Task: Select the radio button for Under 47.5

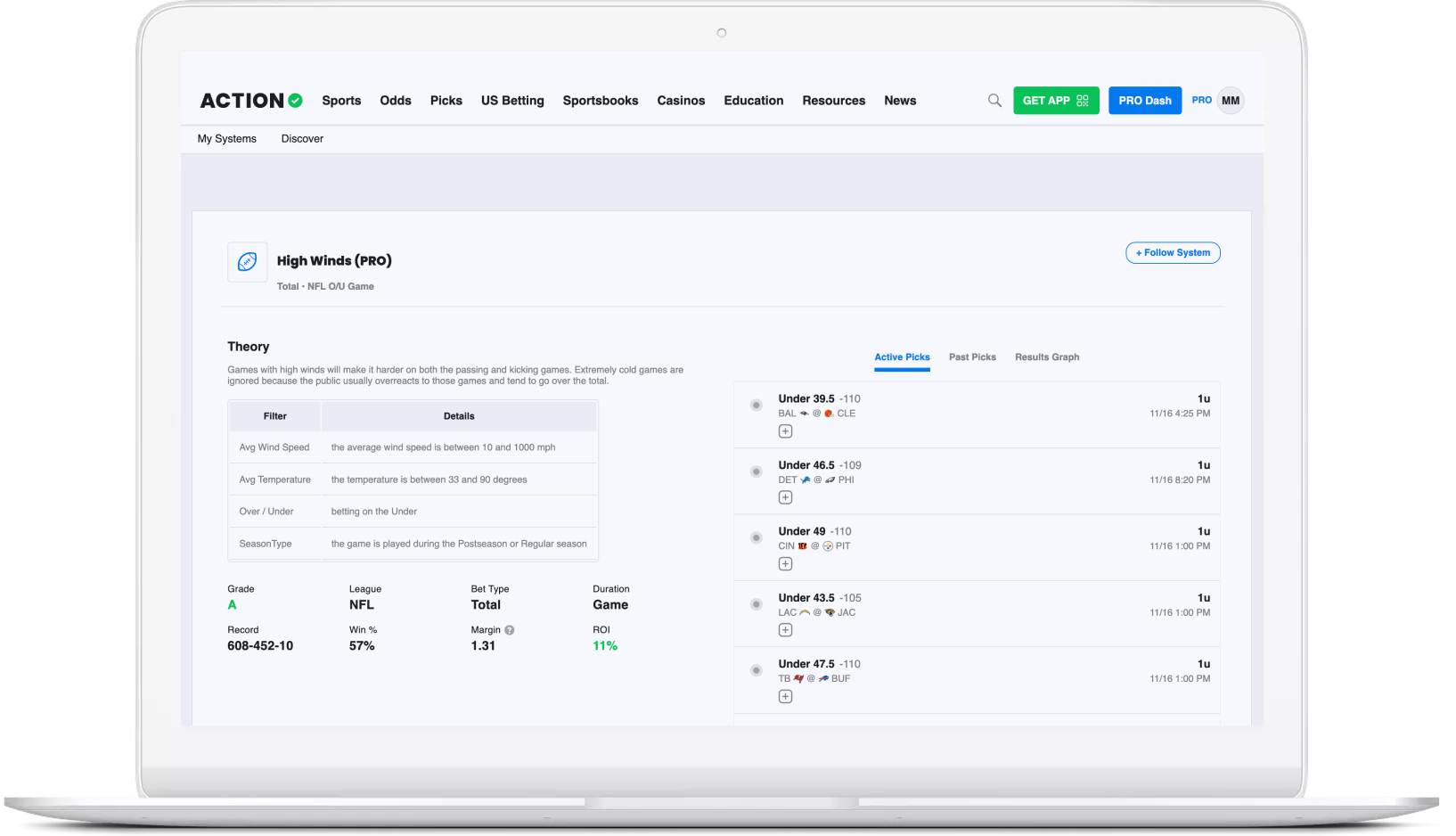Action: click(756, 670)
